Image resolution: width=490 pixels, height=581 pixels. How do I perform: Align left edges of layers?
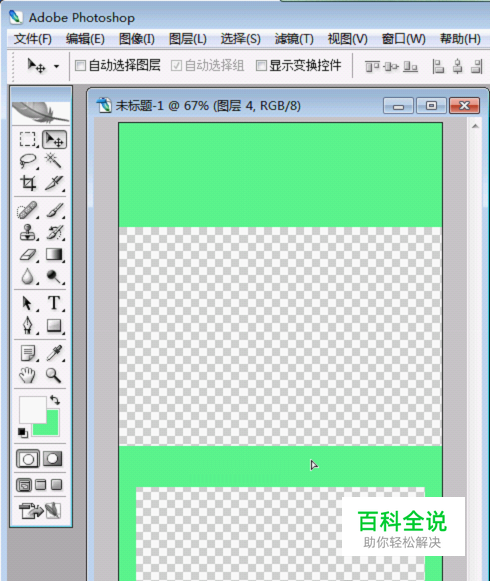pos(438,67)
